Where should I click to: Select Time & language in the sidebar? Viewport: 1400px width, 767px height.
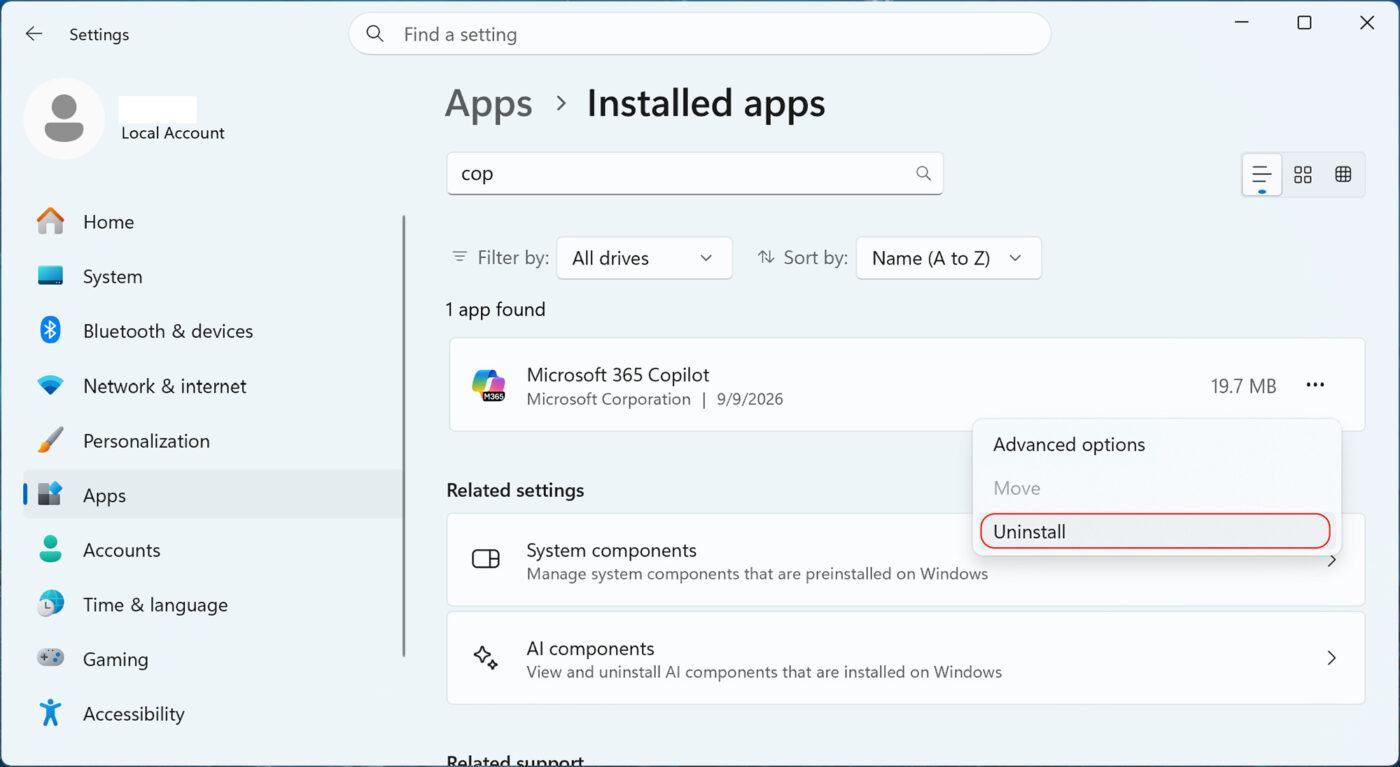click(212, 604)
